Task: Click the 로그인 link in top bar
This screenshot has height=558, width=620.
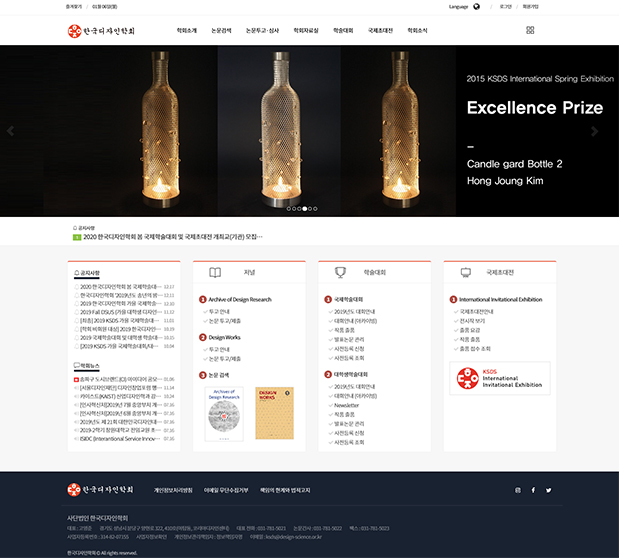Action: click(505, 6)
